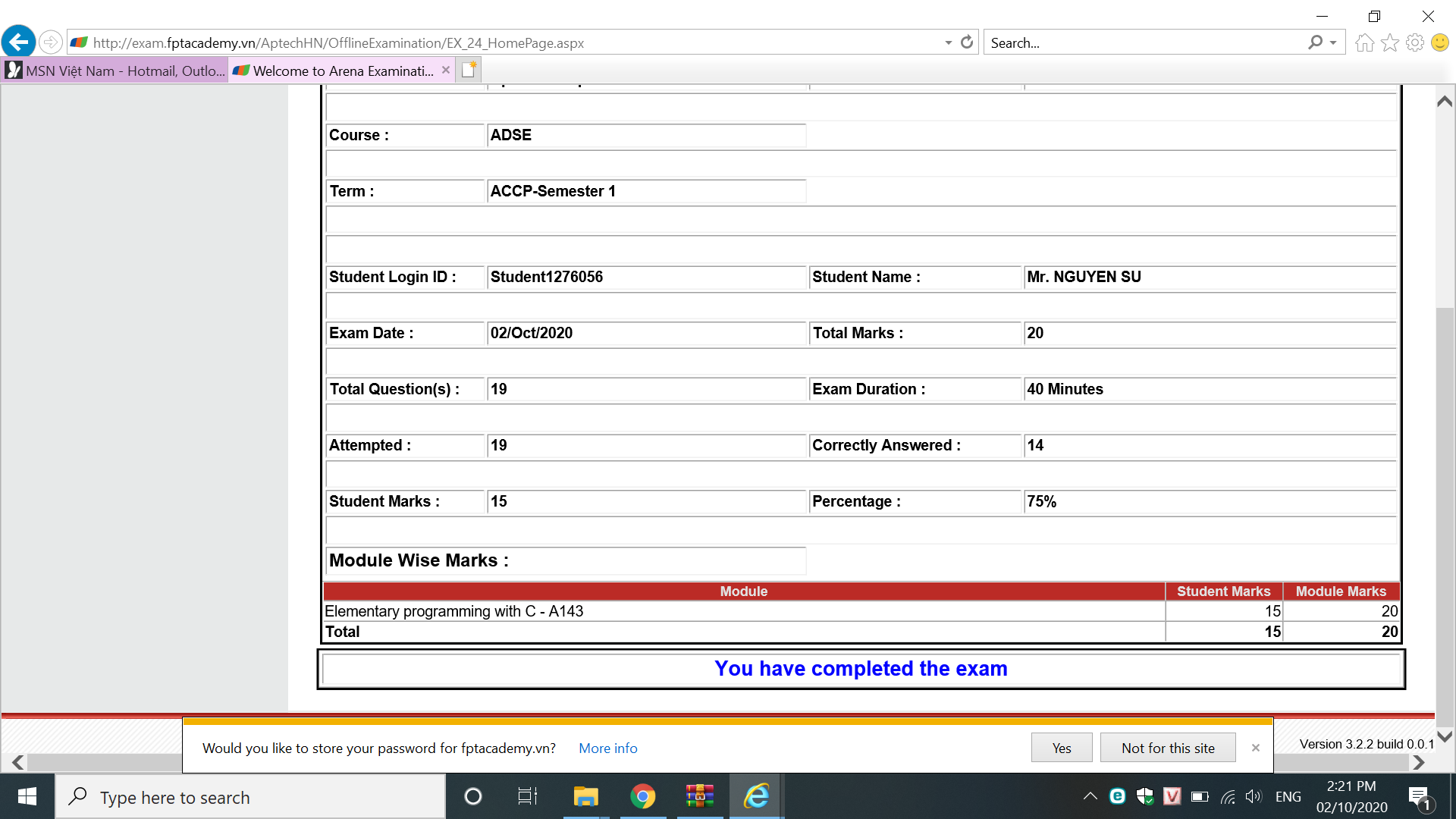Open a new tab button

(469, 71)
